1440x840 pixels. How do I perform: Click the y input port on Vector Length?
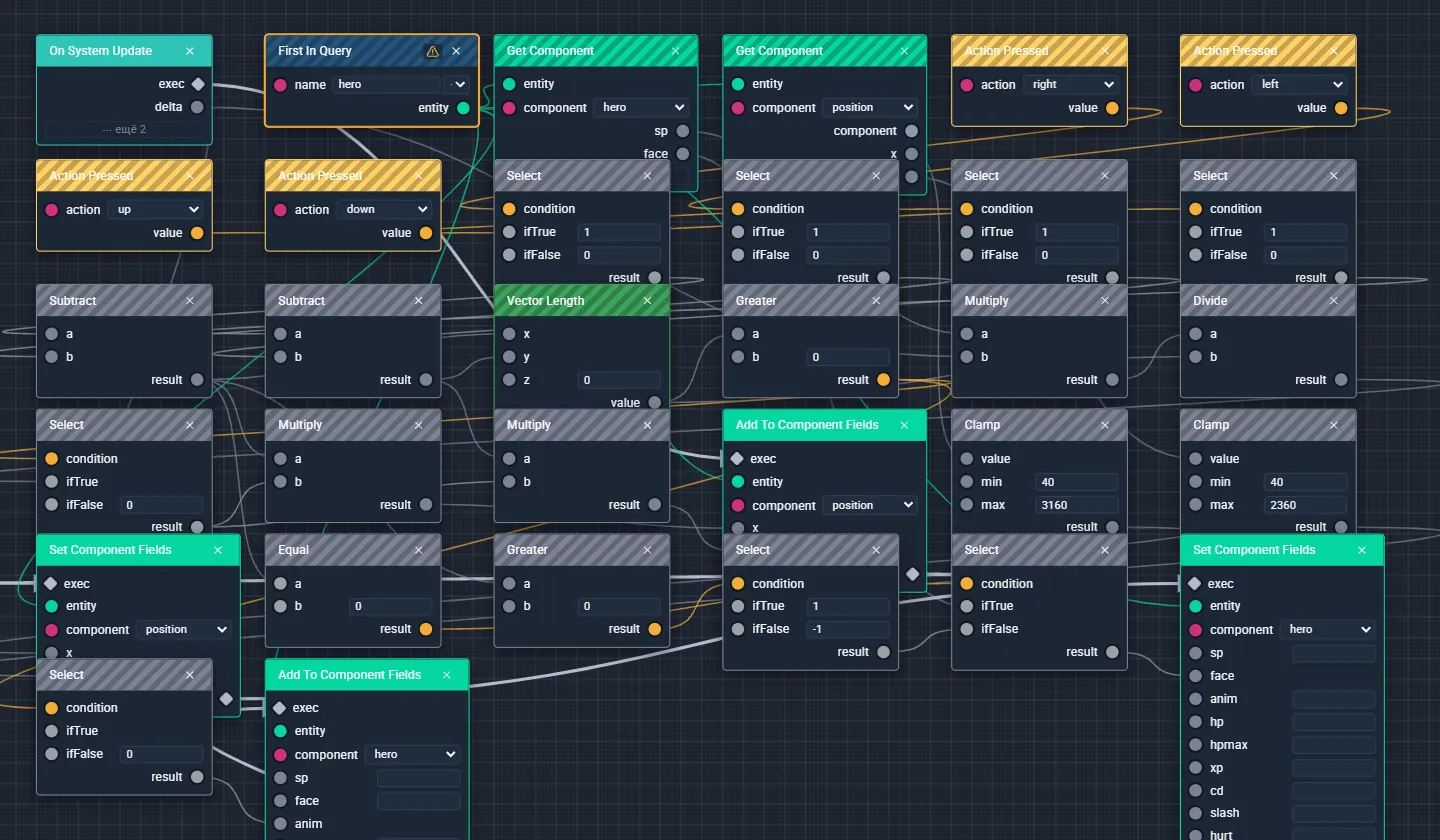tap(509, 357)
